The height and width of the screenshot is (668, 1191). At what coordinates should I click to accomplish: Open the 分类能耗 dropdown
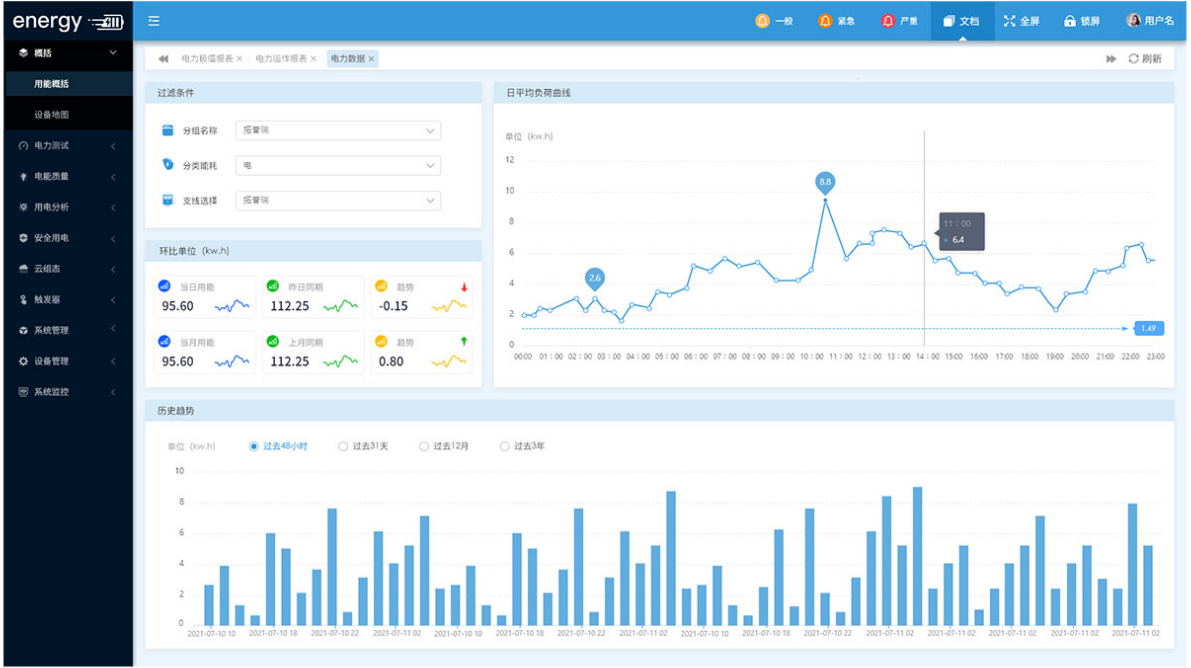(338, 165)
